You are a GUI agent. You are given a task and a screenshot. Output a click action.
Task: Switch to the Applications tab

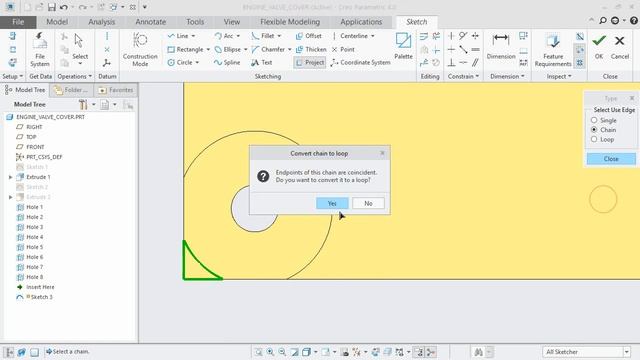pyautogui.click(x=361, y=22)
